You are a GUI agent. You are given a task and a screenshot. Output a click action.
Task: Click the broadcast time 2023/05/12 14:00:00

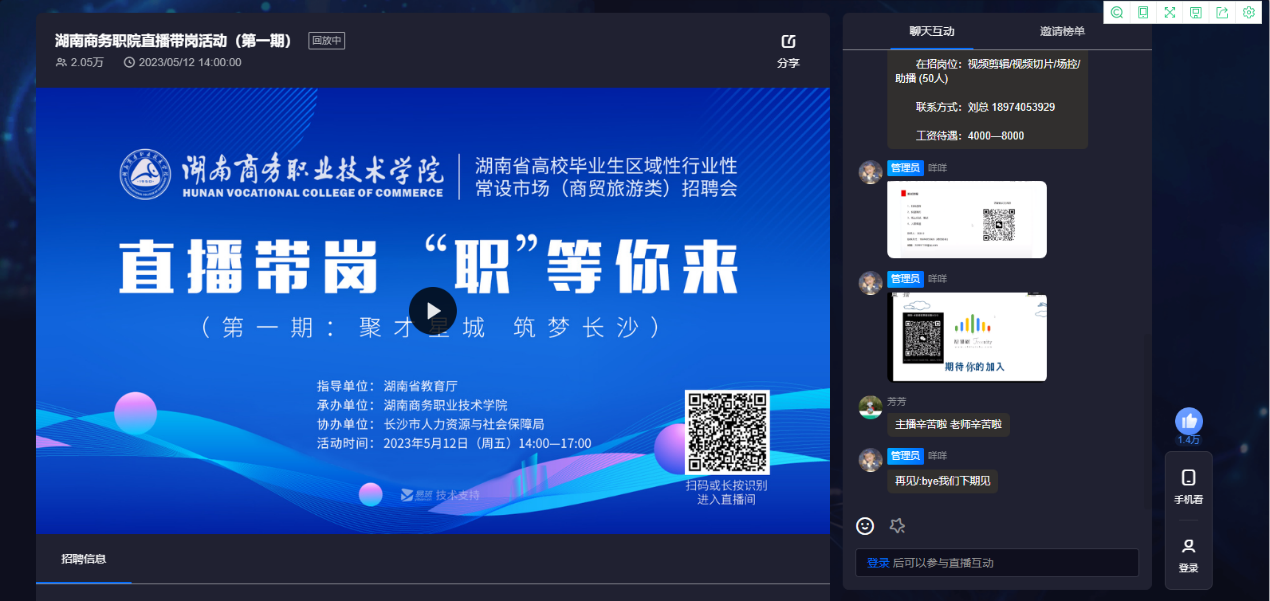click(x=190, y=62)
